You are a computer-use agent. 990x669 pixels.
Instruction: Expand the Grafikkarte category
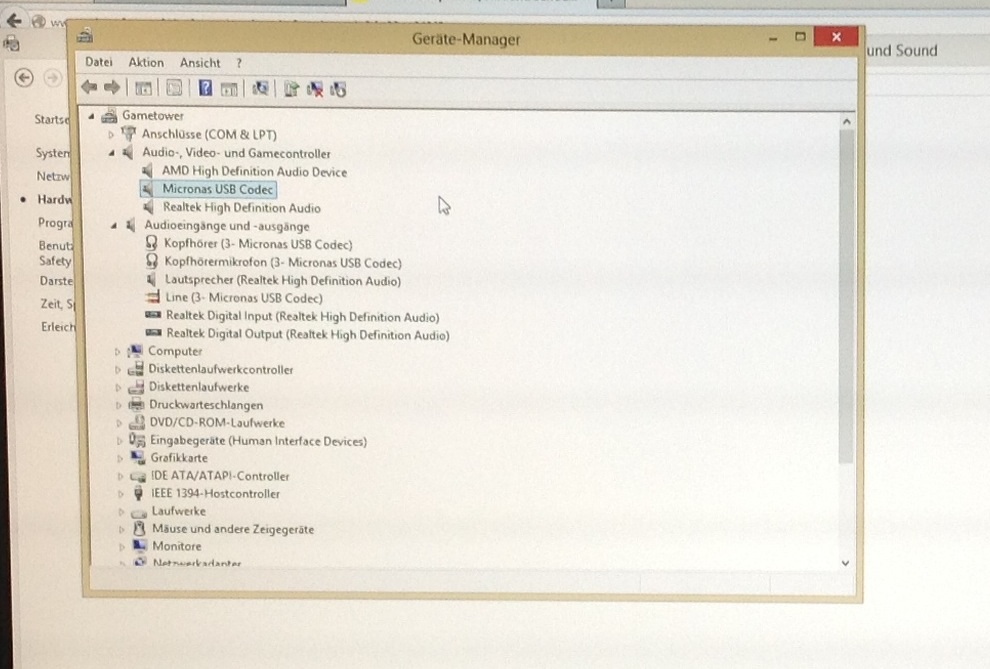[x=118, y=458]
